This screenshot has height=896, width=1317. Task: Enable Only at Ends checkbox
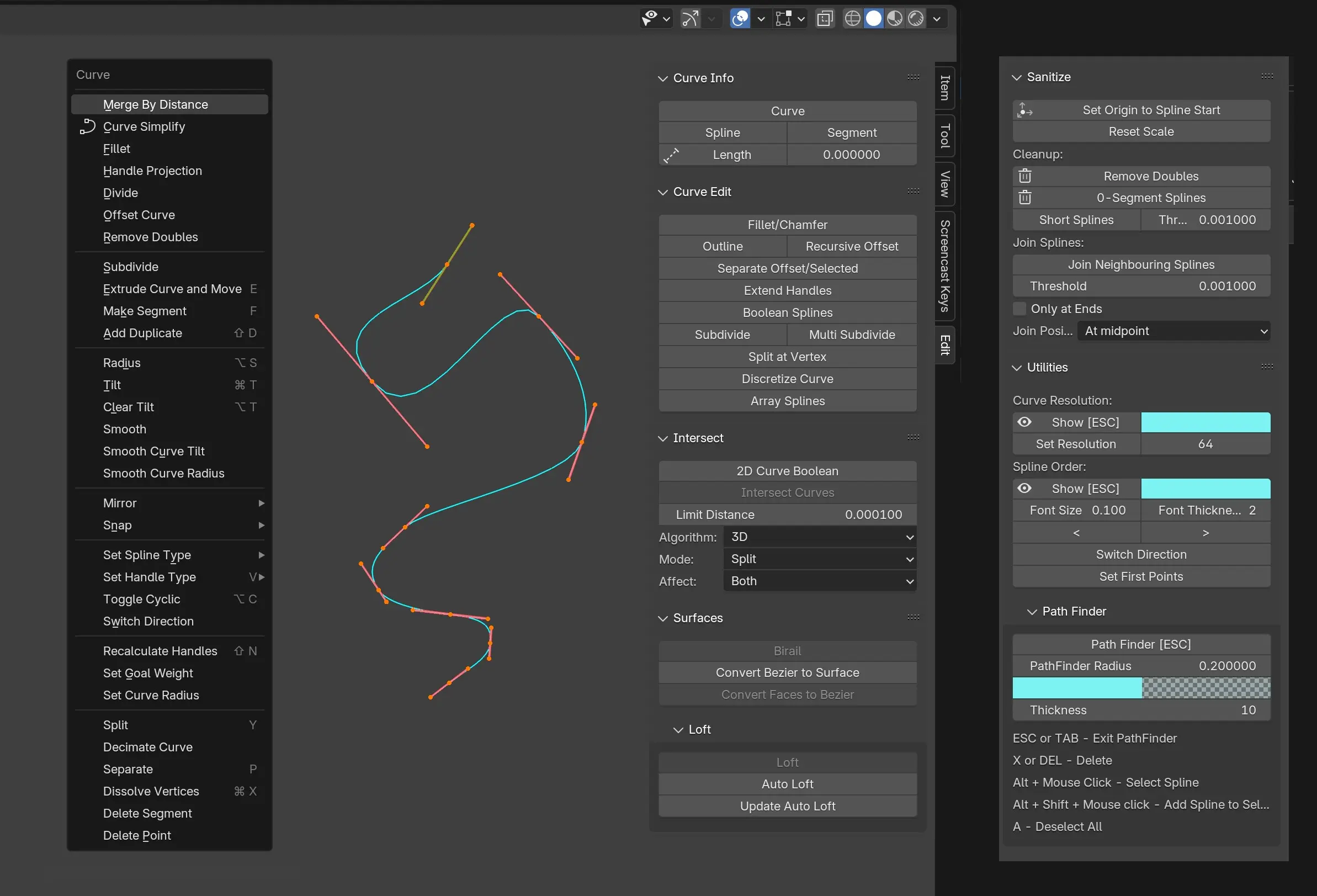click(x=1019, y=309)
